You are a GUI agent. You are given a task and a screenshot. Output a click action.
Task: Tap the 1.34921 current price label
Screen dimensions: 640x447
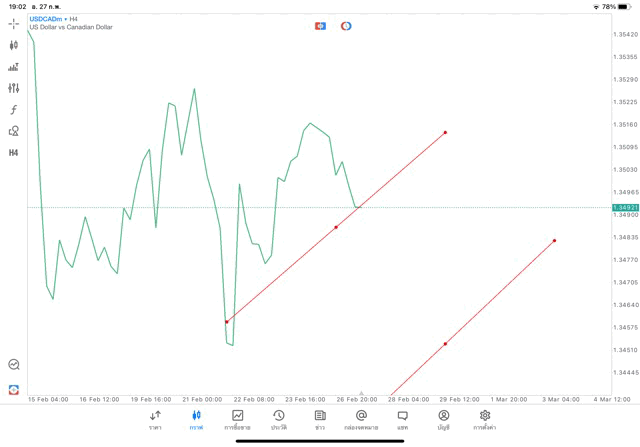point(625,207)
